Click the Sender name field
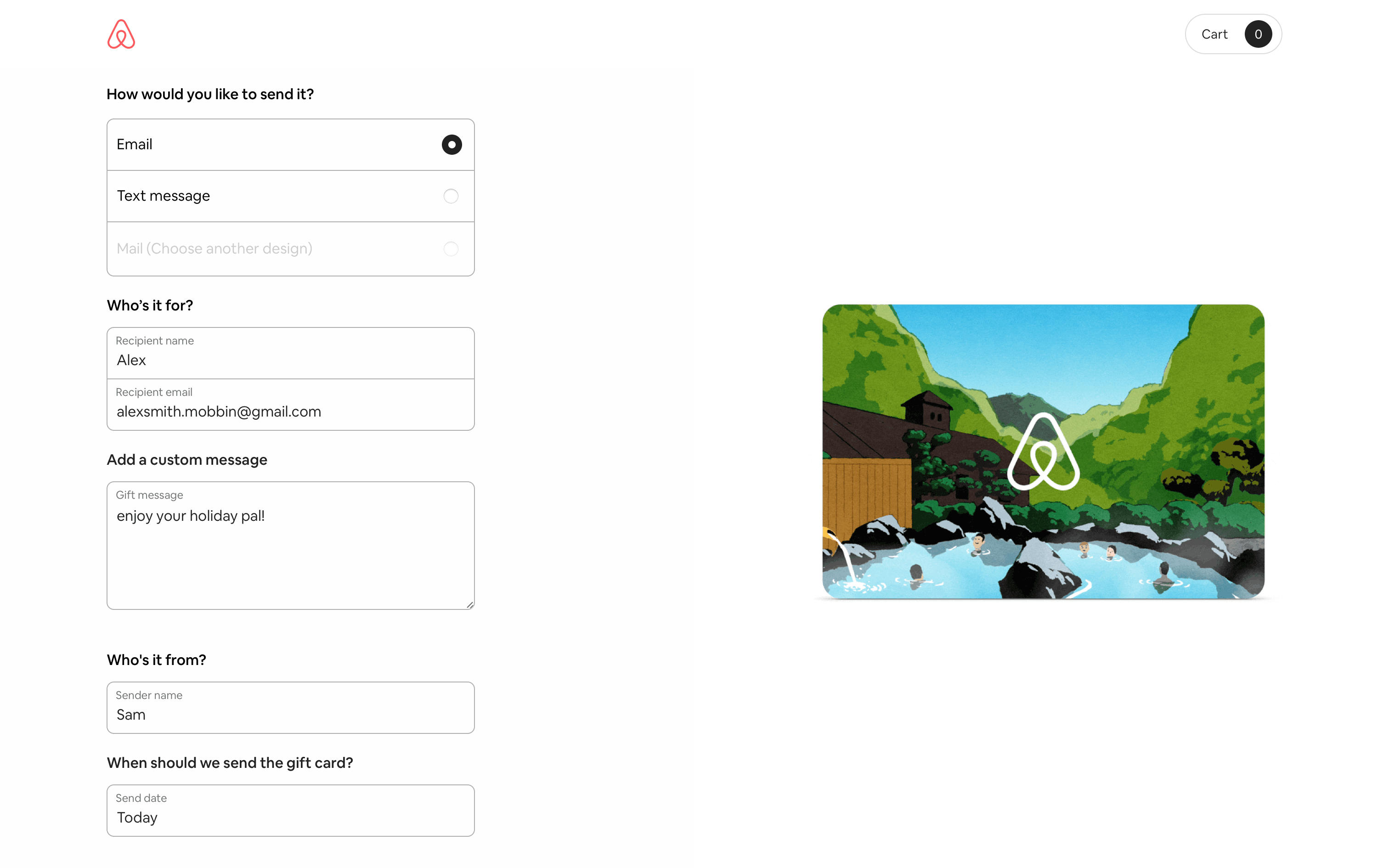Viewport: 1389px width, 868px height. (x=290, y=707)
